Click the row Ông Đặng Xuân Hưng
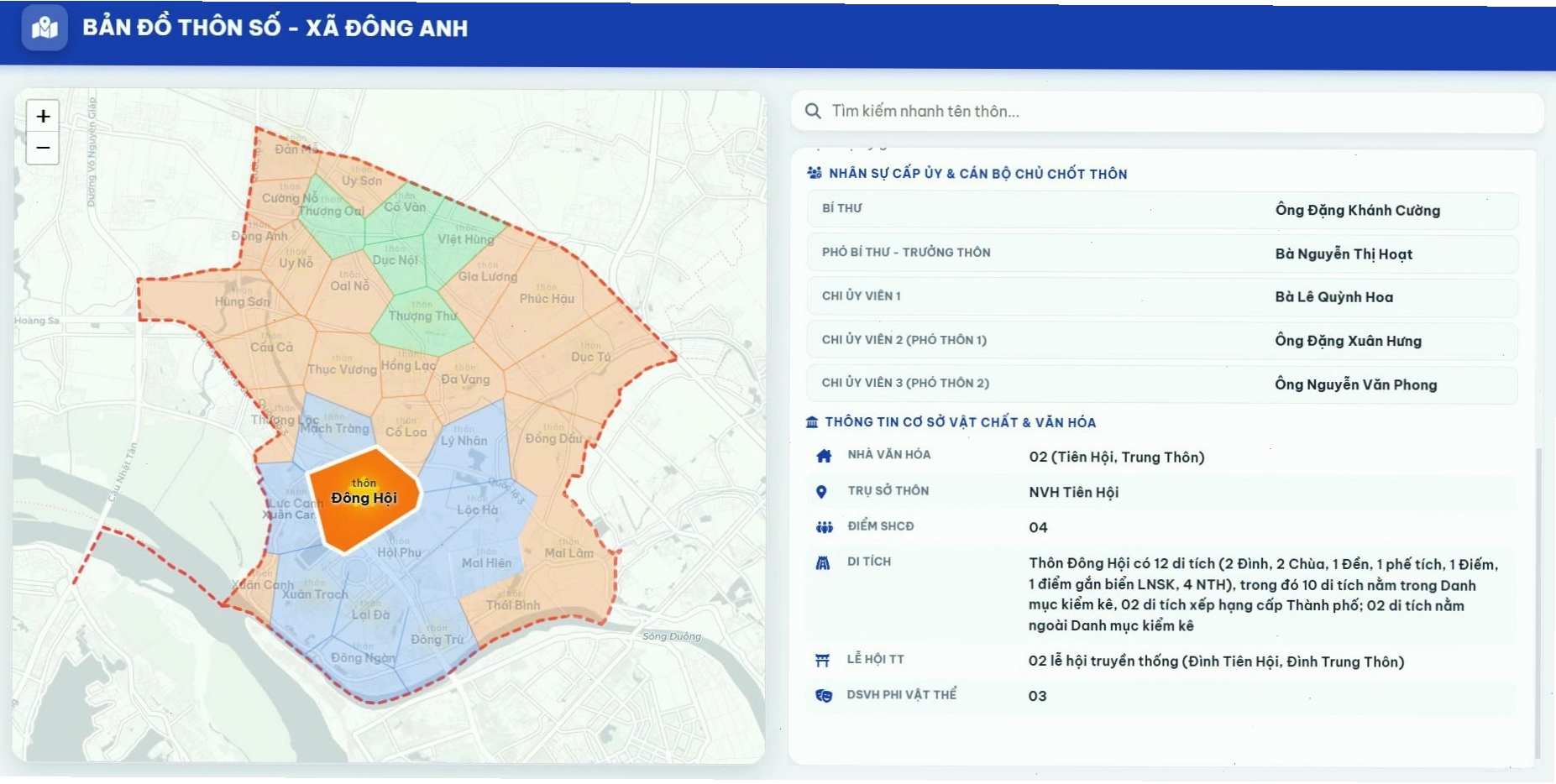 click(1162, 341)
